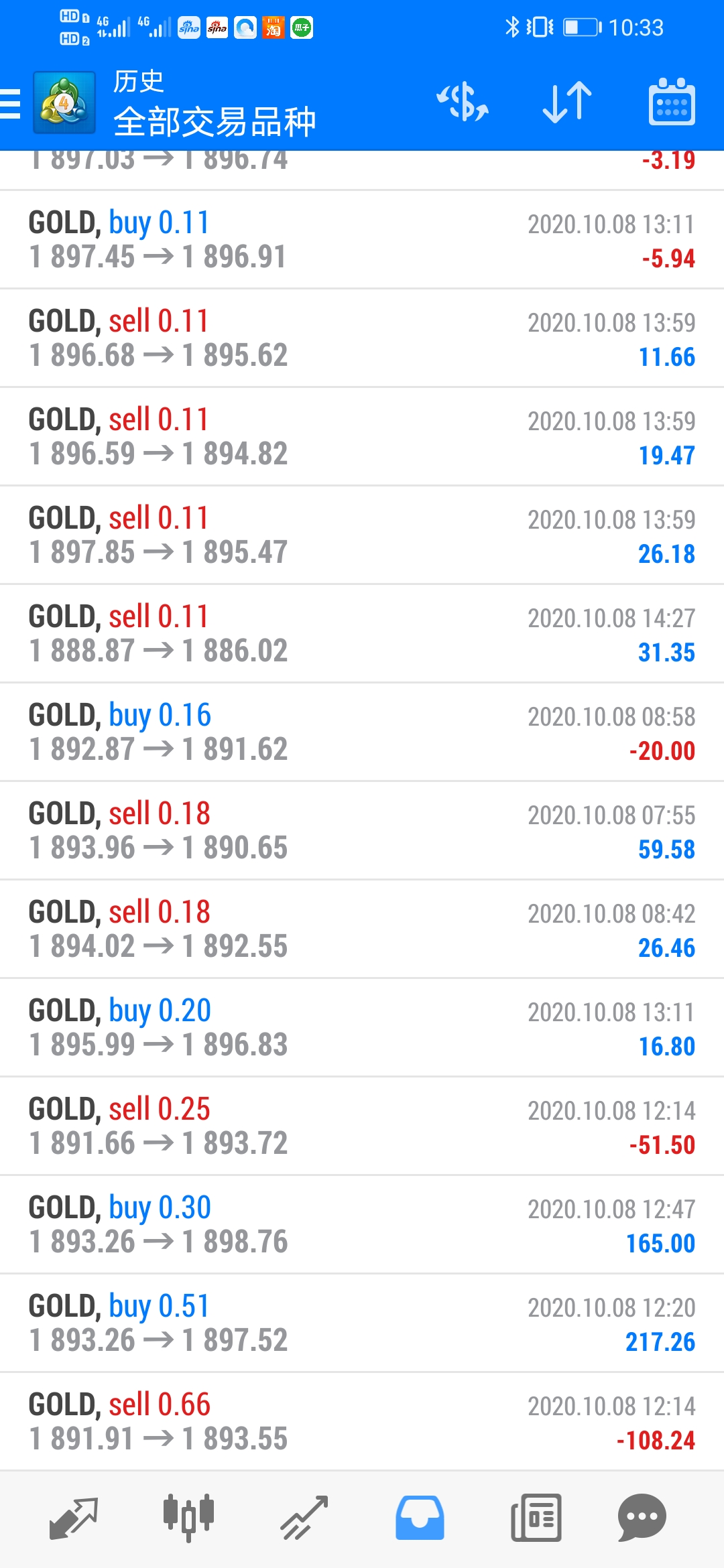Tap the GOLD buy 0.16 trade at 08:58
This screenshot has height=1568, width=724.
[362, 732]
